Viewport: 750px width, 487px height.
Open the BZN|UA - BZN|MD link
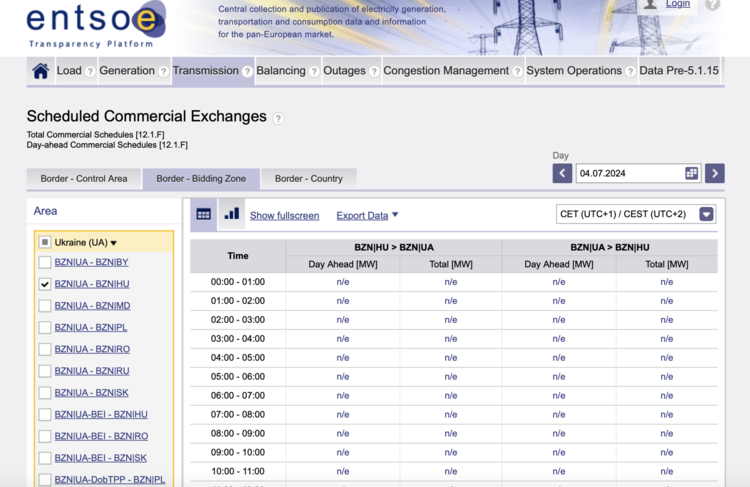tap(92, 306)
